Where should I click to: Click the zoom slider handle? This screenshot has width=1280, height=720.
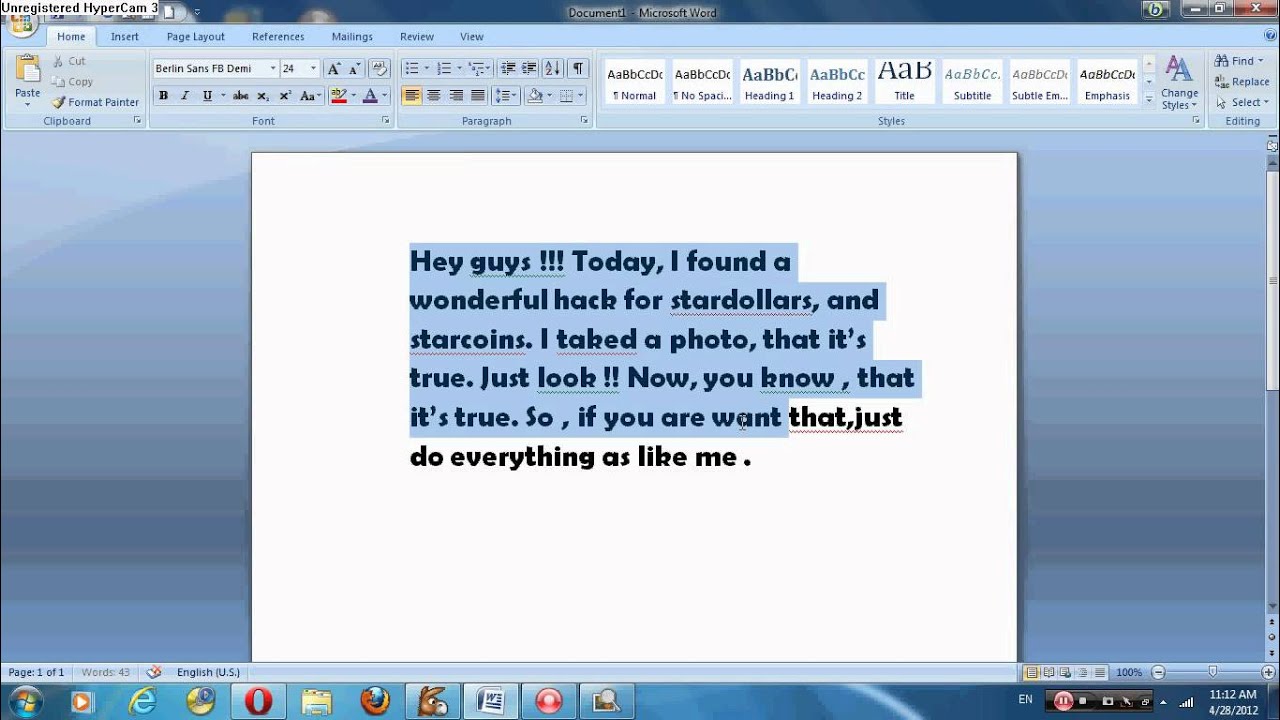point(1213,673)
